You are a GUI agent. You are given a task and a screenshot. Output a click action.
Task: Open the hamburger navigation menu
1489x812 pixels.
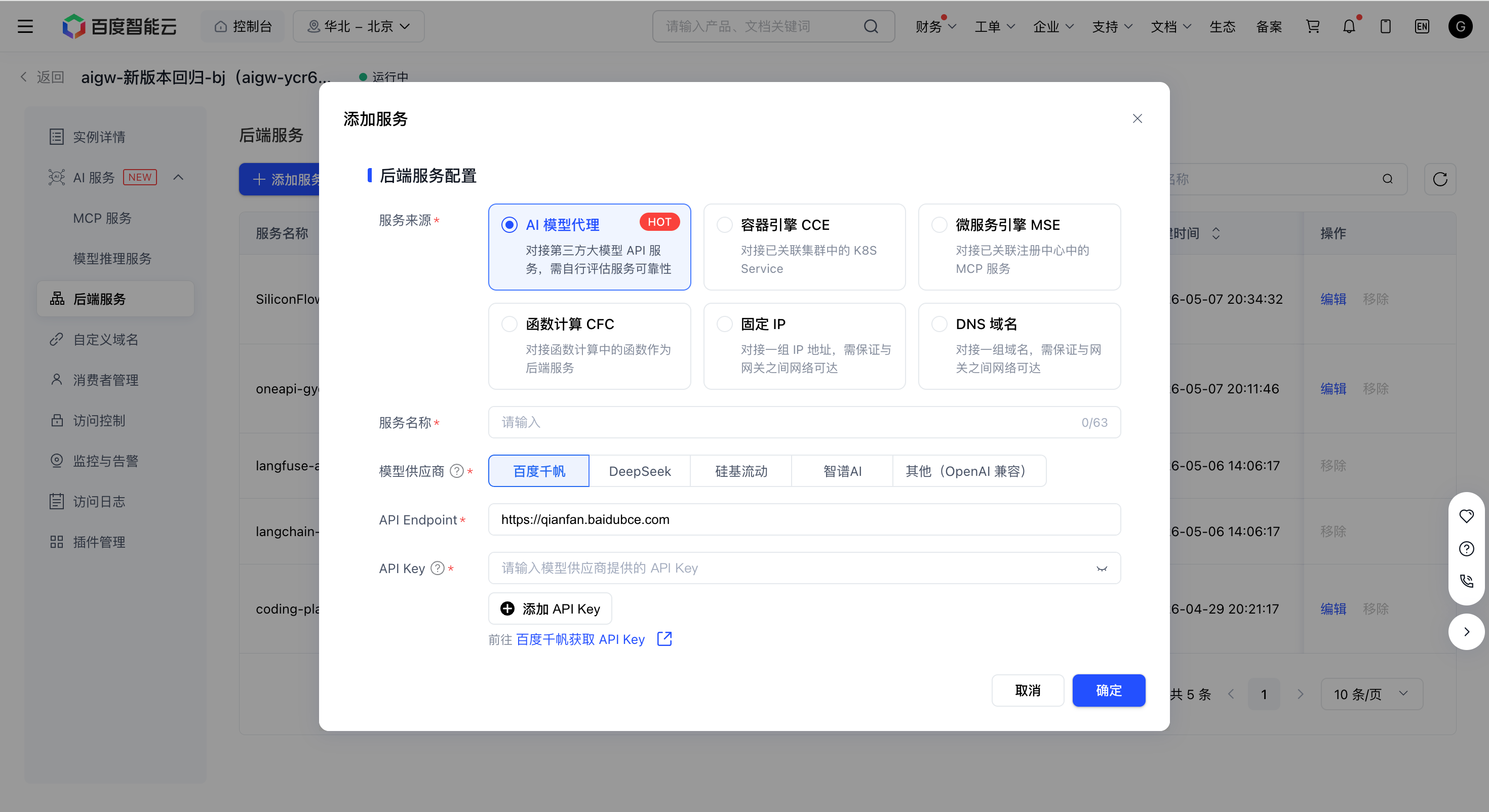(25, 27)
